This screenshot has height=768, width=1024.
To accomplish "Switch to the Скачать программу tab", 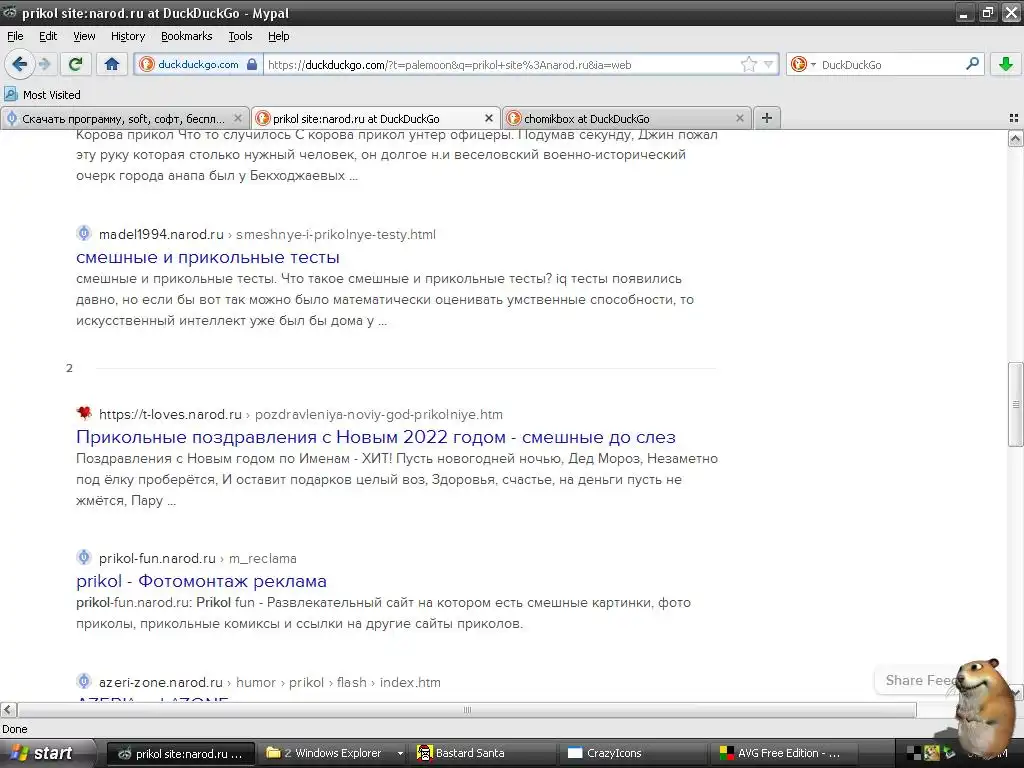I will click(x=124, y=118).
